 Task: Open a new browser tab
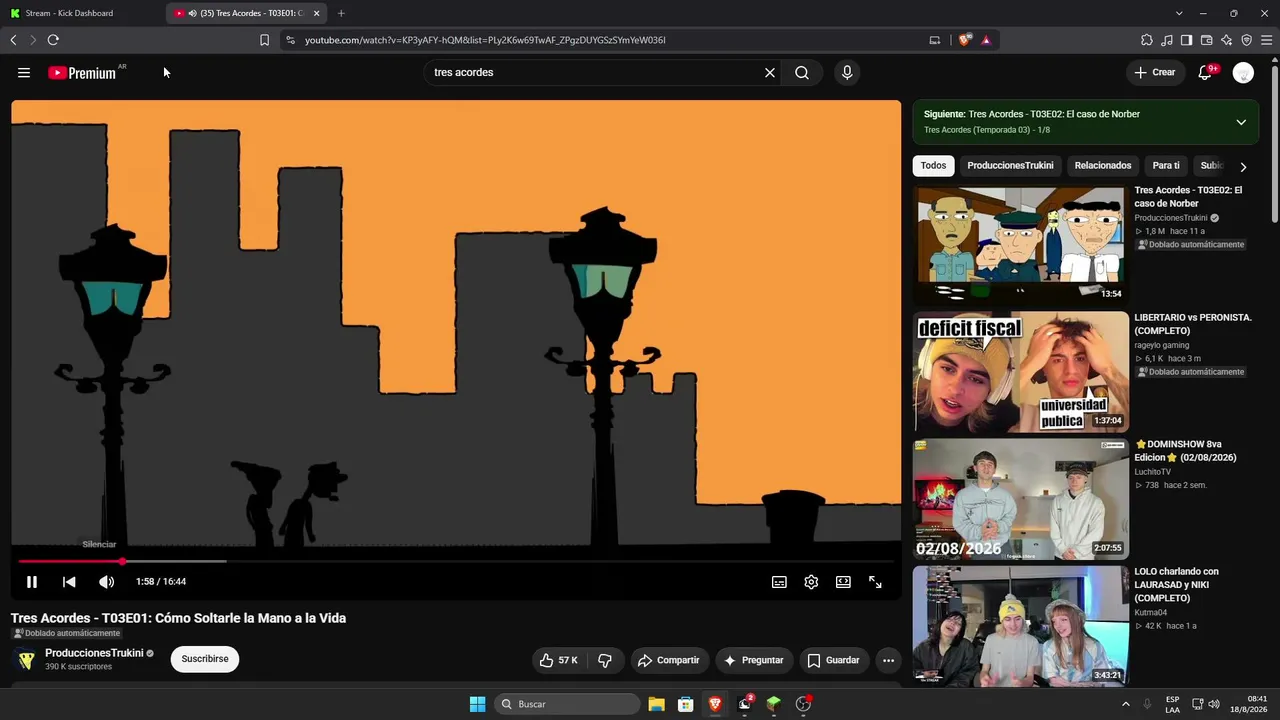coord(341,13)
